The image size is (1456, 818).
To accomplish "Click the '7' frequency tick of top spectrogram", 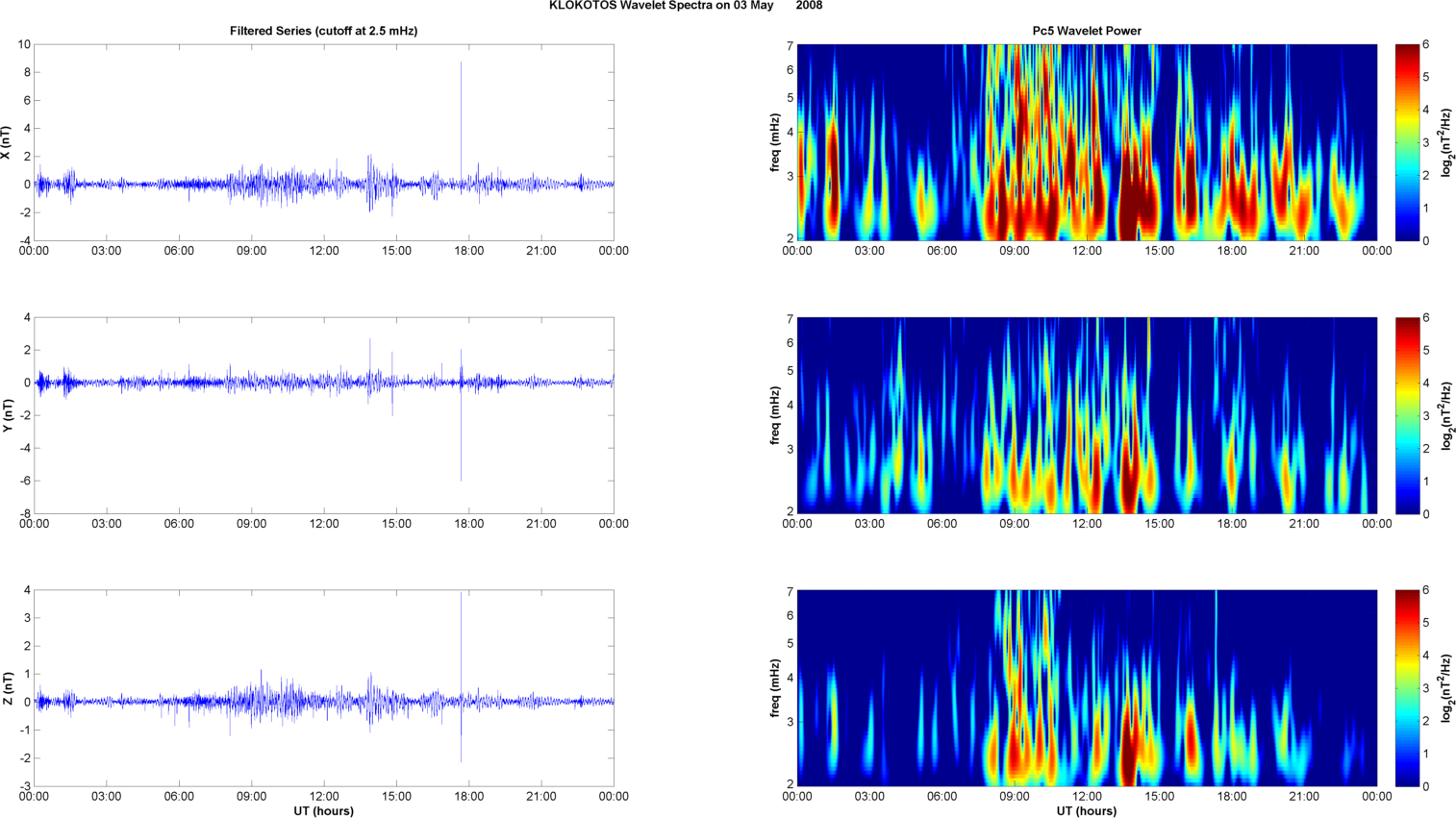I will pyautogui.click(x=790, y=45).
